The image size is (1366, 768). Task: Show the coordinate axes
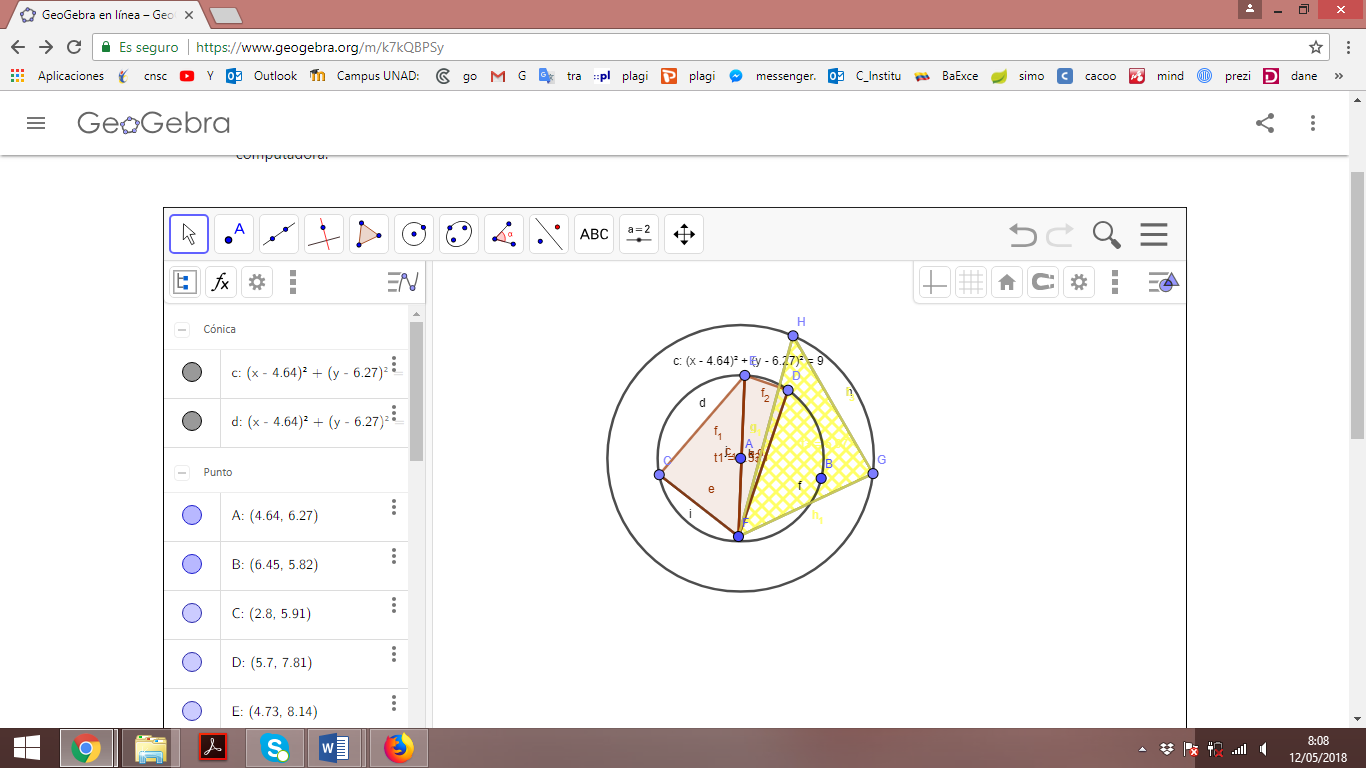[933, 281]
